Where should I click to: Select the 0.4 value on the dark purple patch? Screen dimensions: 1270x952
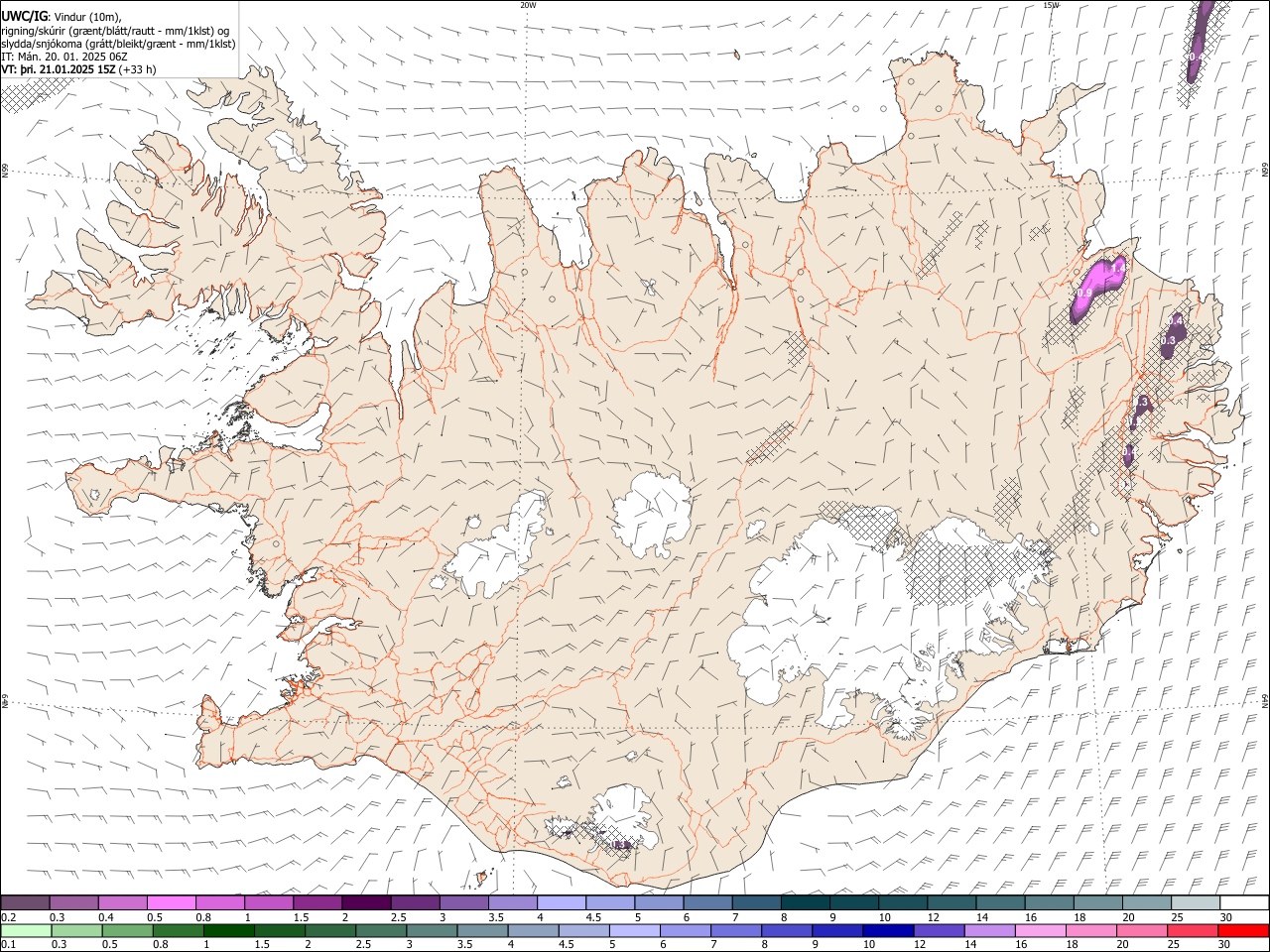click(x=1176, y=321)
